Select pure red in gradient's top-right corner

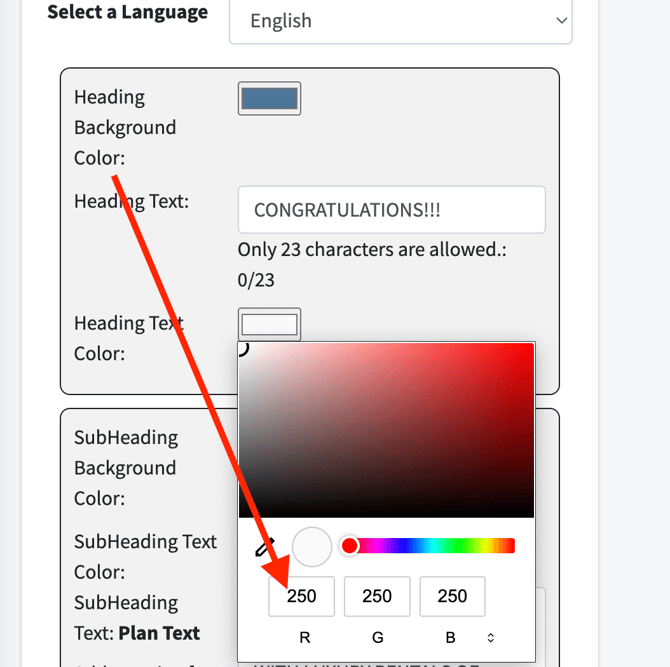[532, 346]
